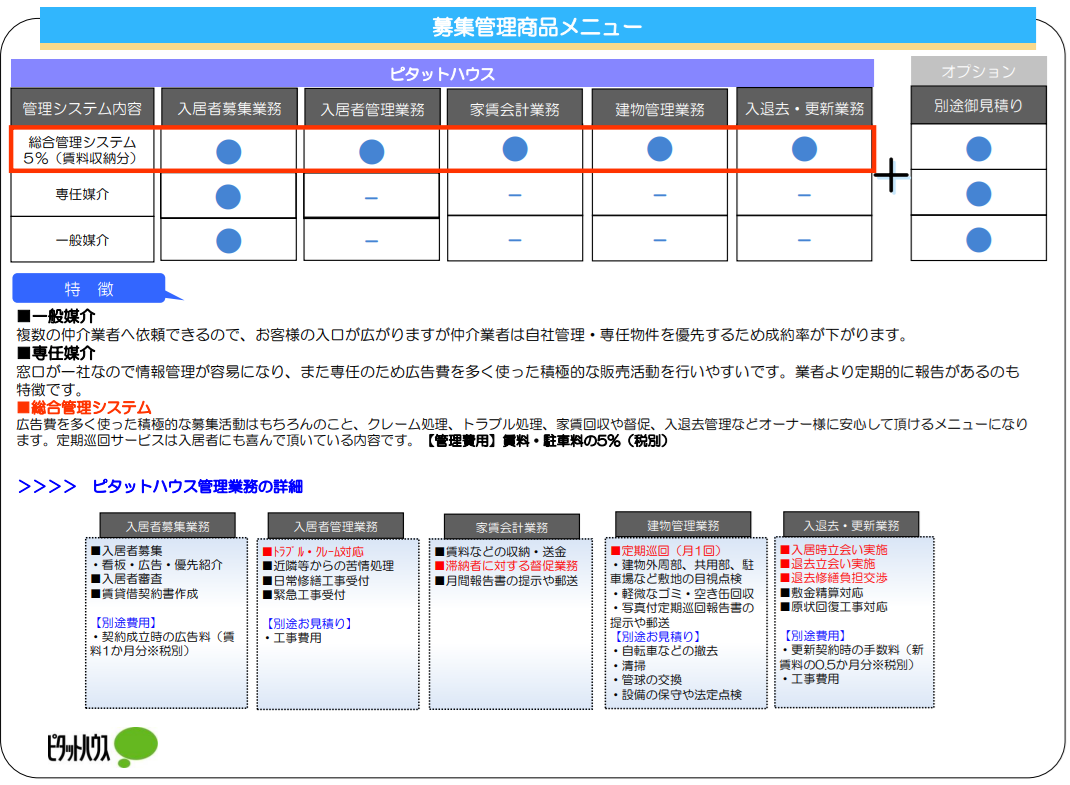This screenshot has width=1070, height=785.
Task: Click the 専任媒介 row label in the table
Action: (x=82, y=195)
